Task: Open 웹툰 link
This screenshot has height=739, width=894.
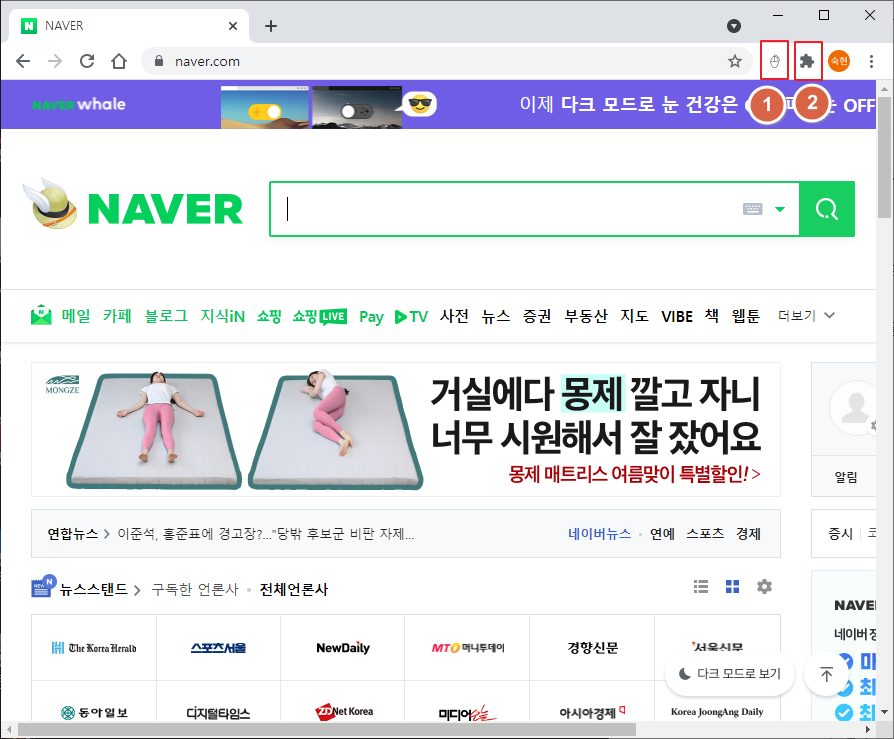Action: point(746,316)
